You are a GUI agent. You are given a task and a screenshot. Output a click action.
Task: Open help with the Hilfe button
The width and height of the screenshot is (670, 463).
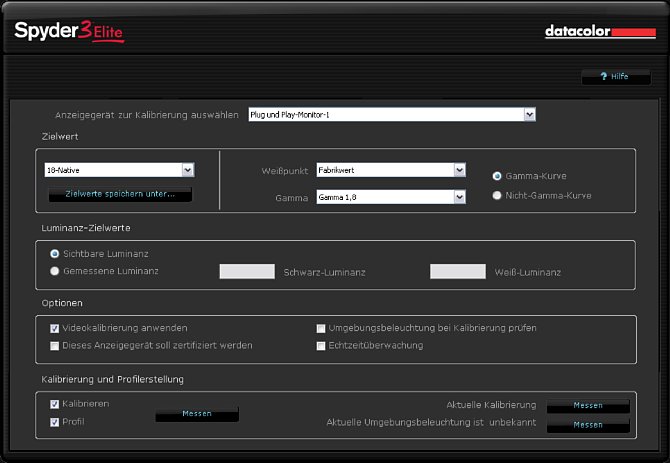(608, 76)
